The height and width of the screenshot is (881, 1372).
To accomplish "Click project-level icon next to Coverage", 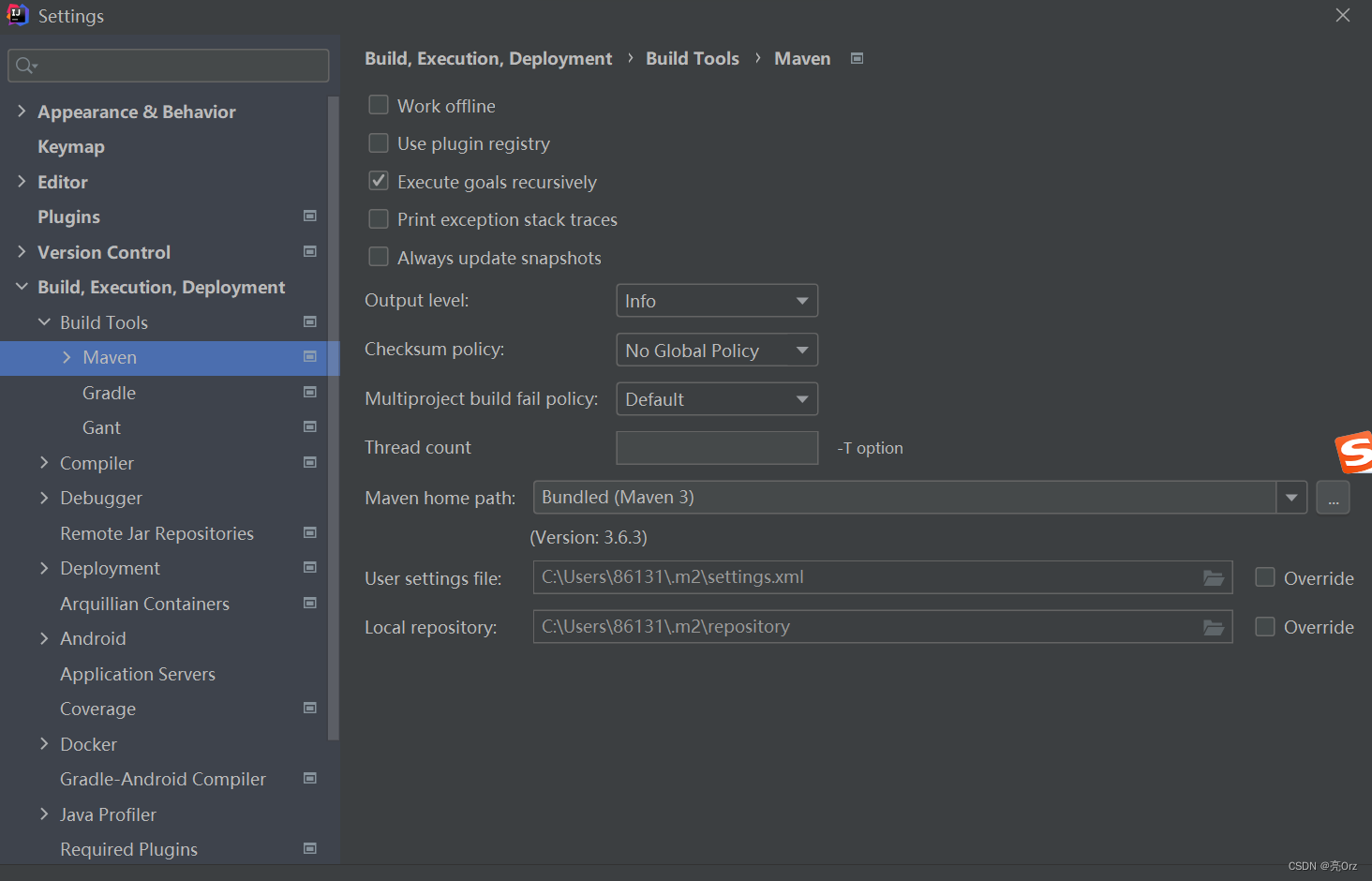I will (310, 709).
